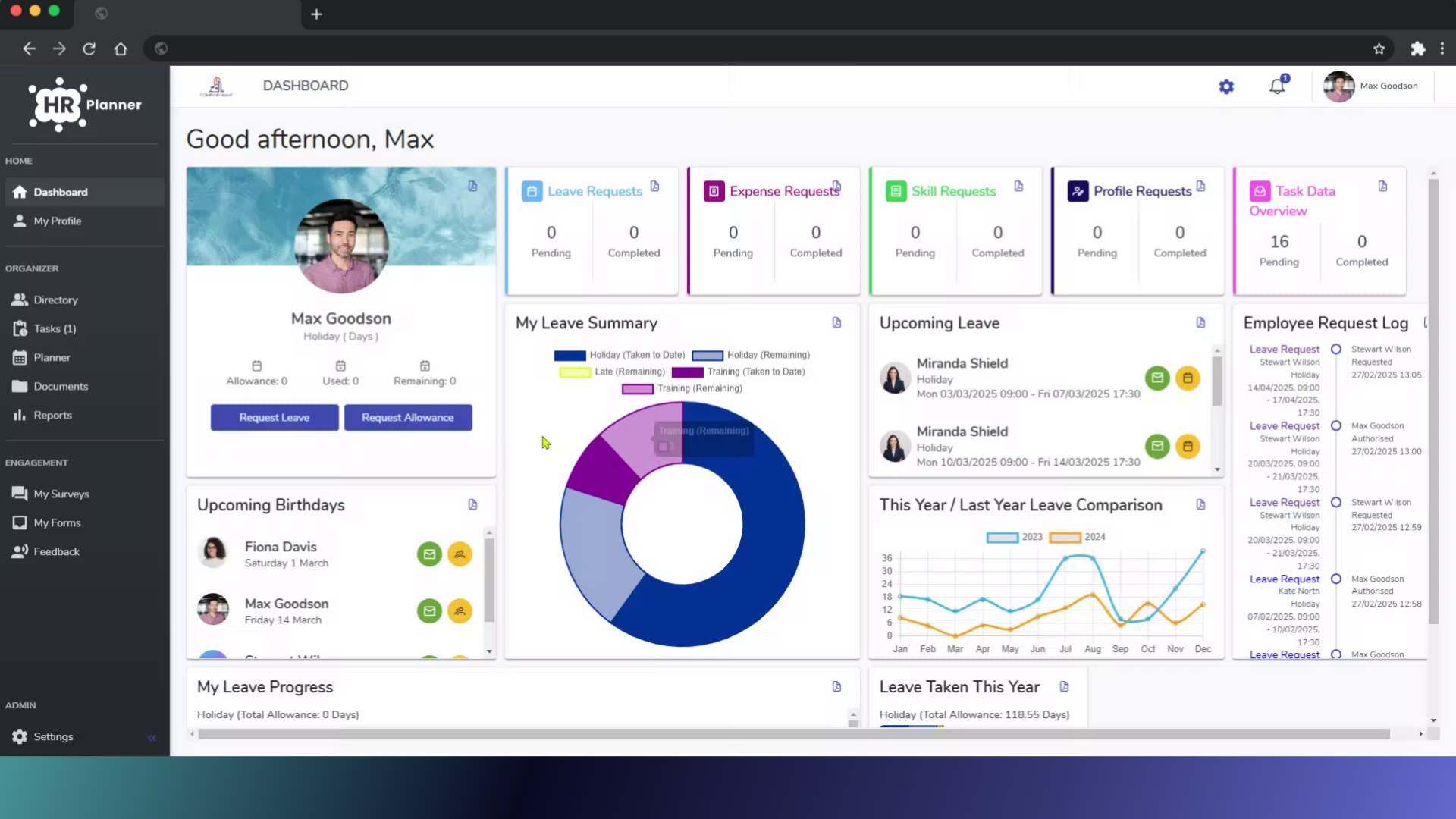The image size is (1456, 819).
Task: Toggle Holiday (Remaining) legend item
Action: click(x=751, y=355)
